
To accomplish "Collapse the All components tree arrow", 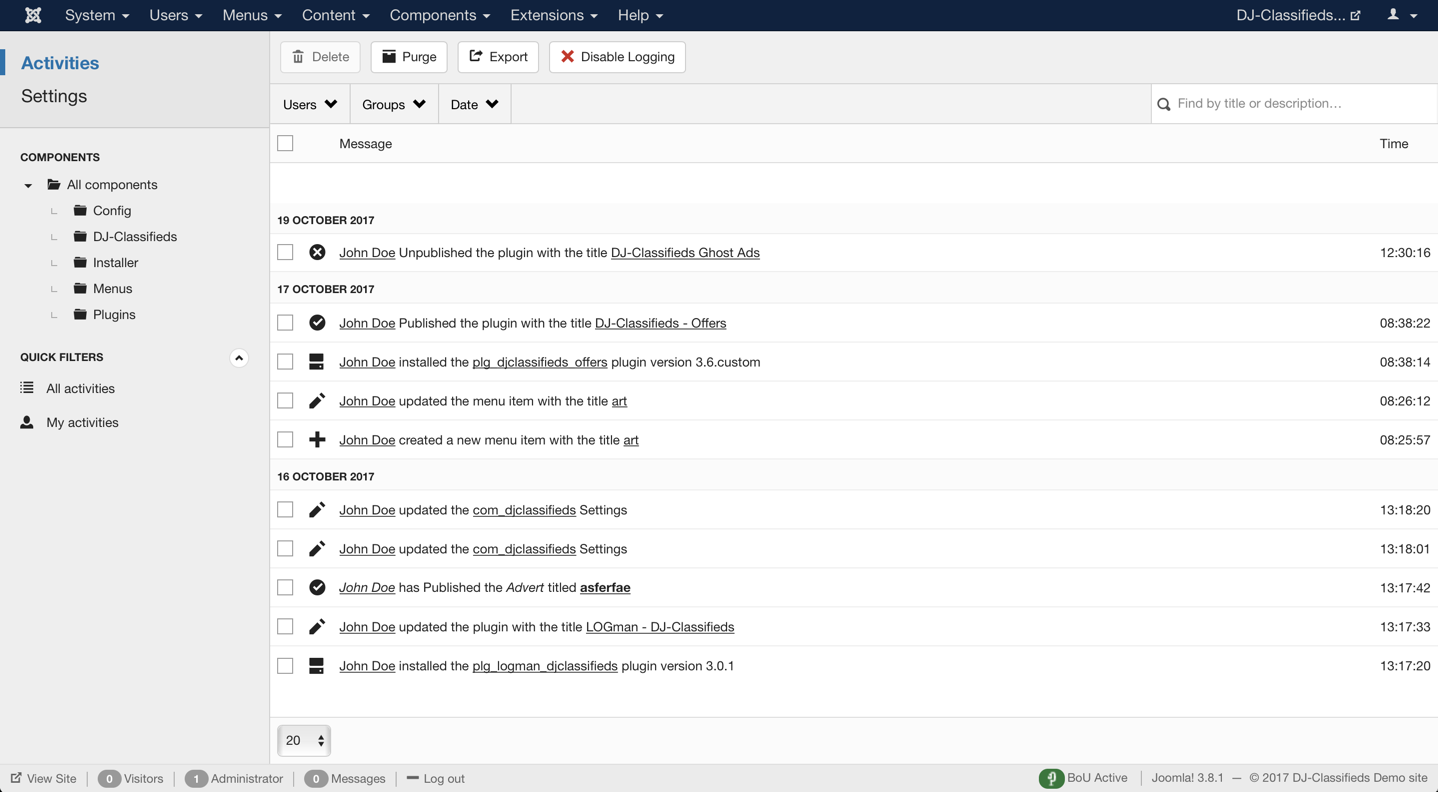I will point(28,185).
